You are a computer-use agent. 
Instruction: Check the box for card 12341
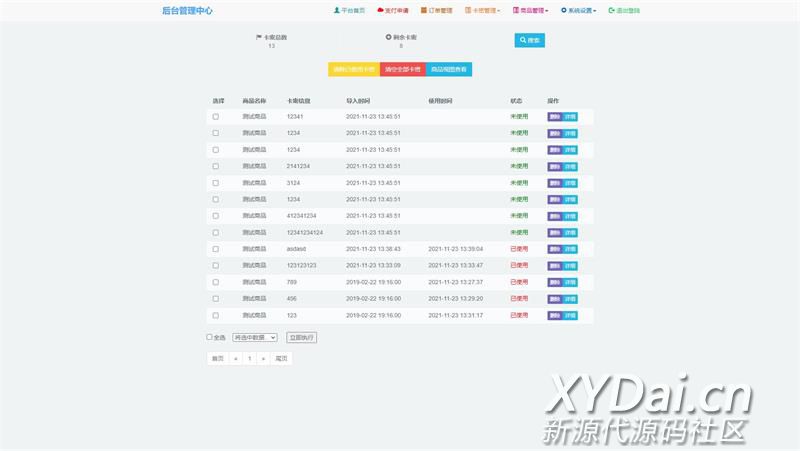pos(215,117)
